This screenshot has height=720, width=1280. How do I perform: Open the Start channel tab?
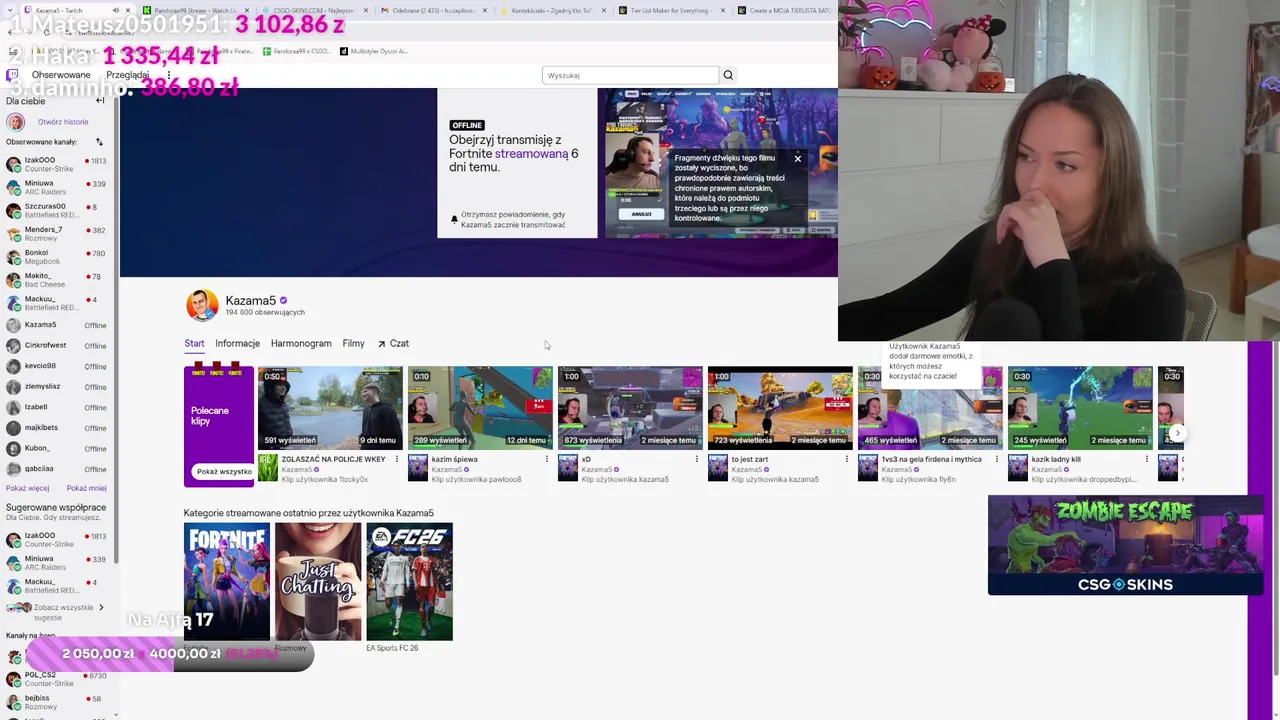(194, 343)
